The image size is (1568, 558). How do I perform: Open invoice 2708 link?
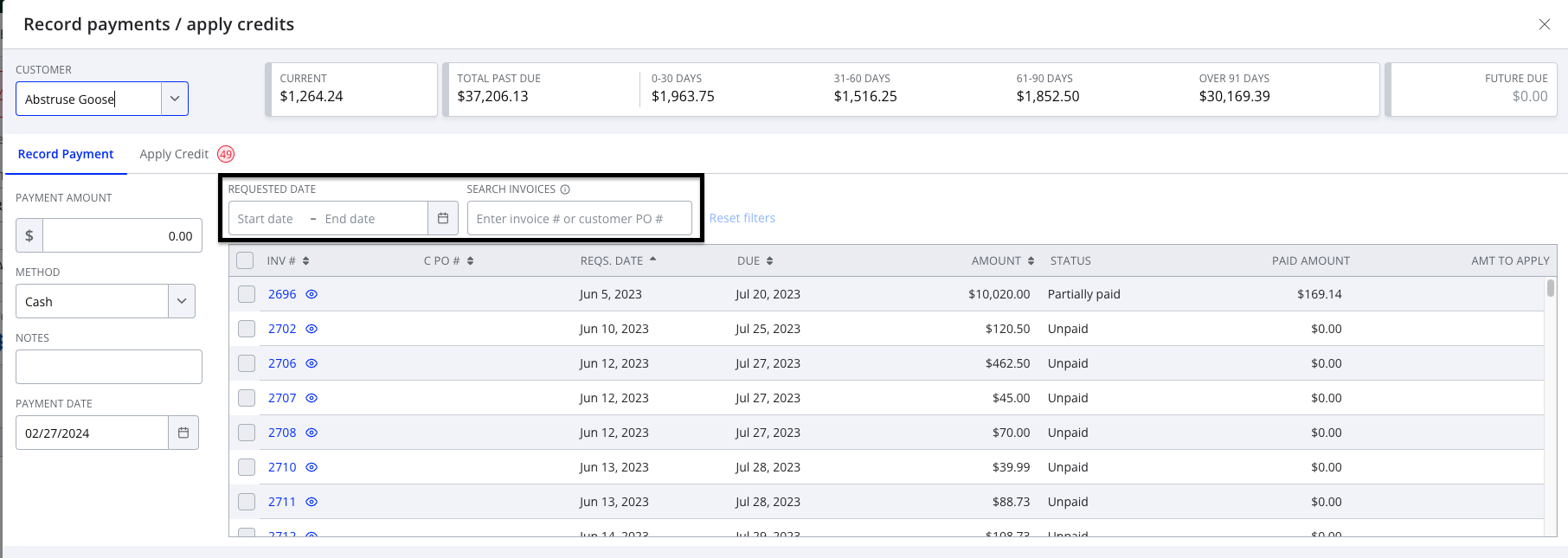[x=282, y=433]
